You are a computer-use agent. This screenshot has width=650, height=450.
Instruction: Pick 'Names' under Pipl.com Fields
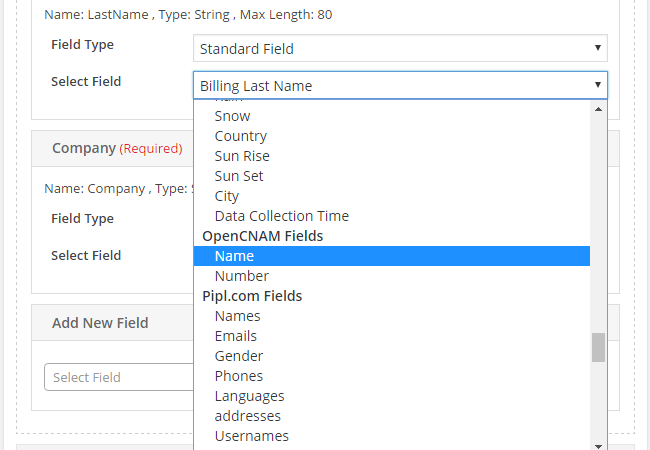(237, 316)
